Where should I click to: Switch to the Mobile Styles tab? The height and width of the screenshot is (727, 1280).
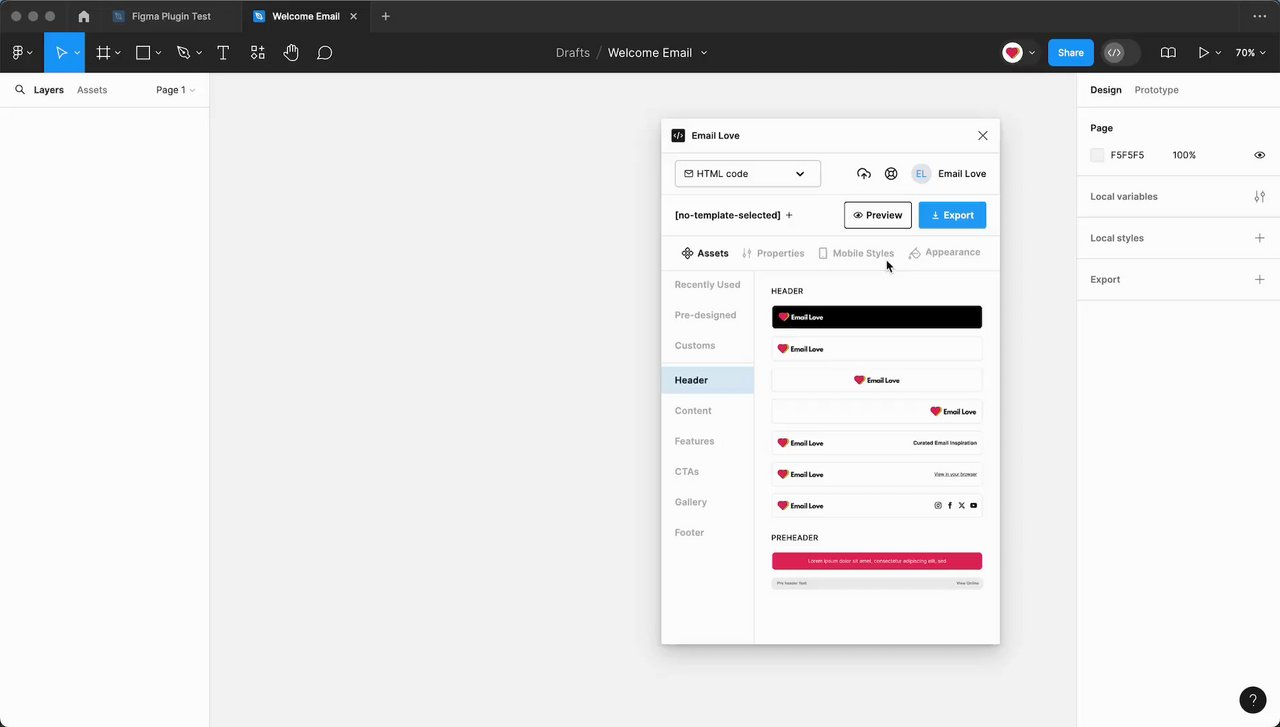pos(856,254)
